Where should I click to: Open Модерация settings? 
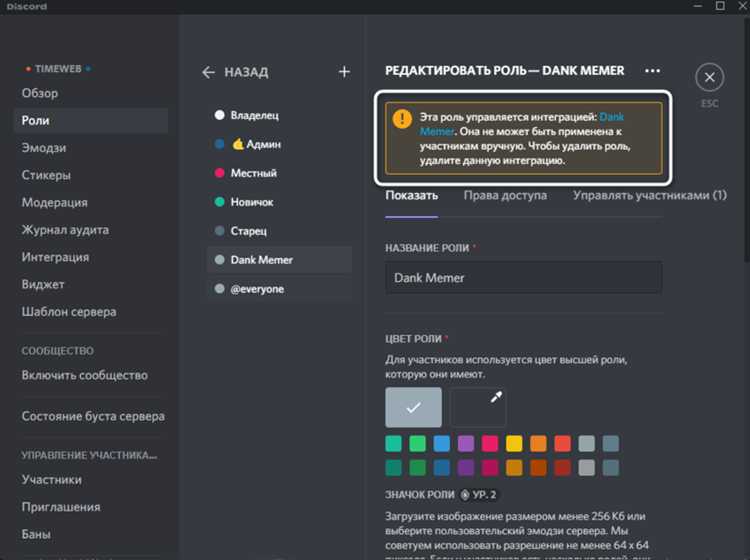(x=91, y=202)
